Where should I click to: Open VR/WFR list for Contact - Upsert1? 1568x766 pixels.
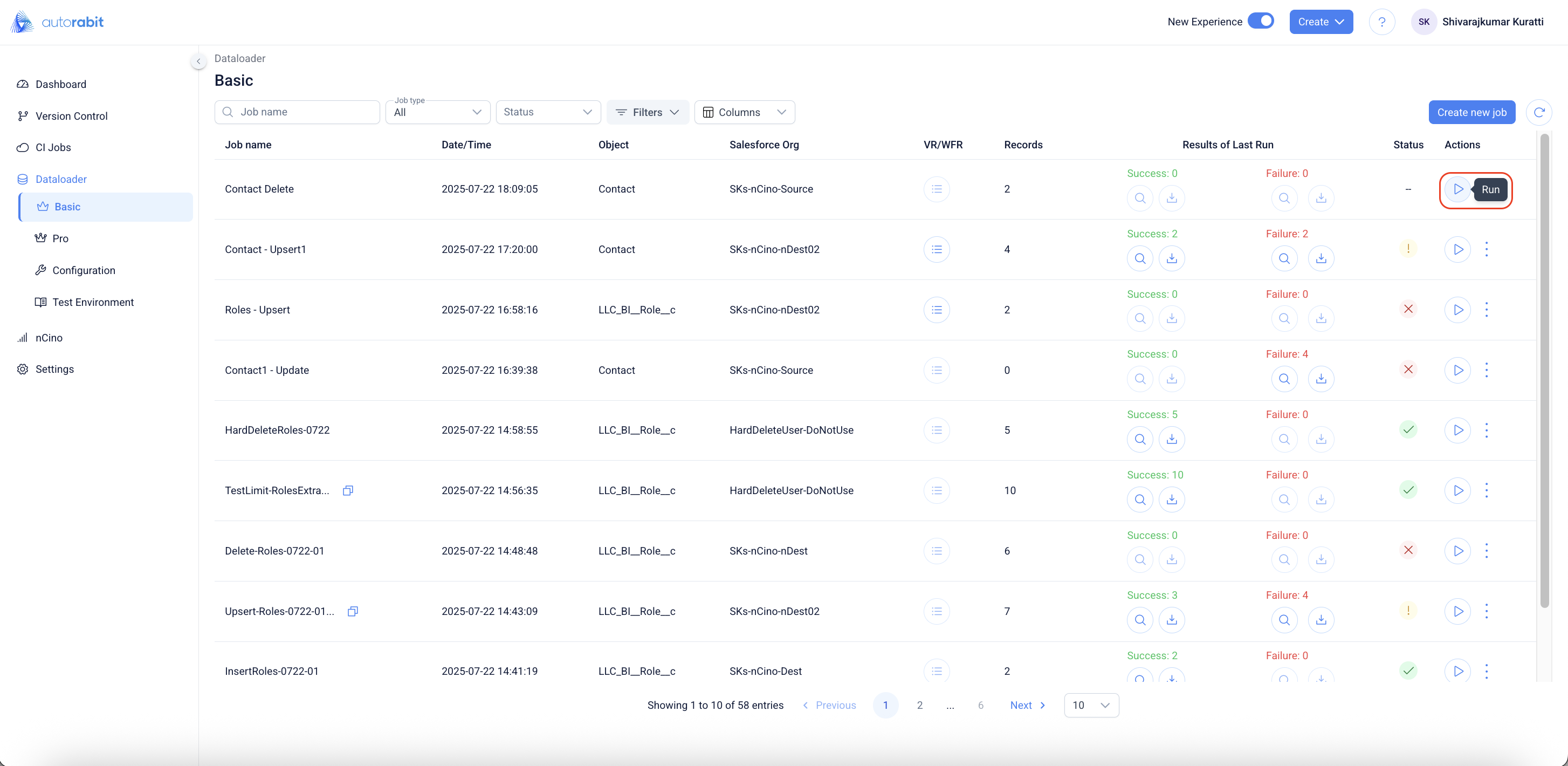(x=936, y=250)
